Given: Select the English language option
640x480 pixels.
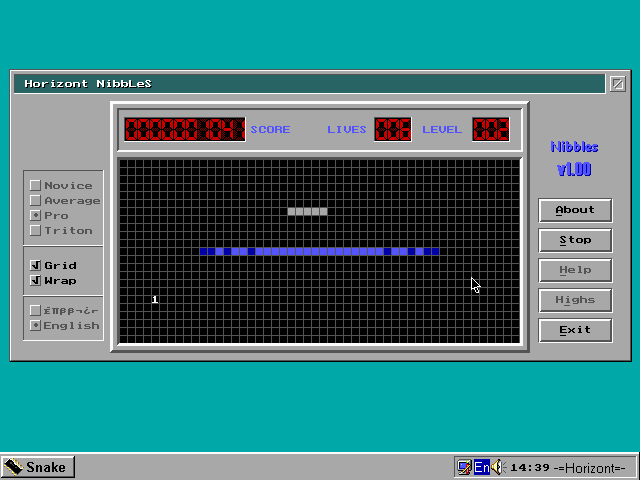Looking at the screenshot, I should 36,325.
